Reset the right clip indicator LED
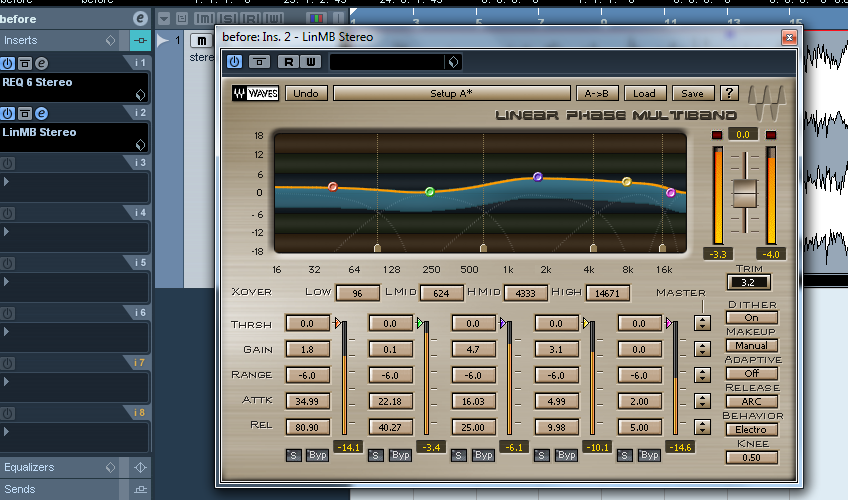 coord(771,135)
